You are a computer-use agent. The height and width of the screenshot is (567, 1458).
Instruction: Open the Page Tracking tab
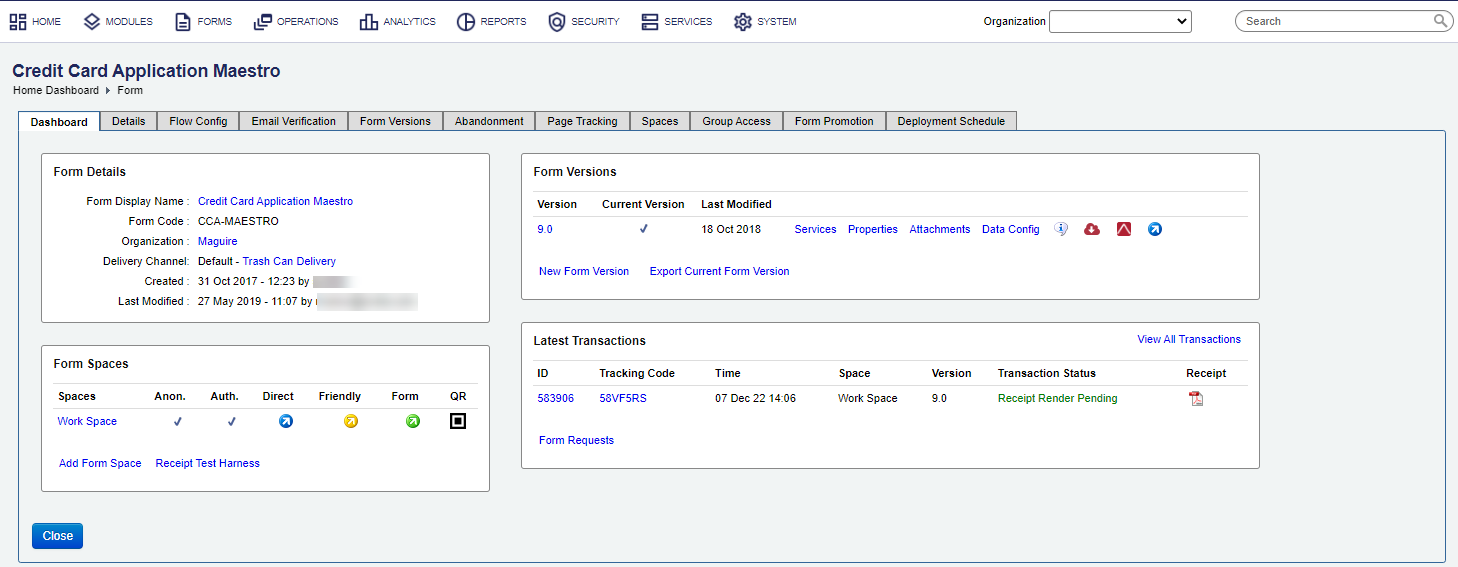(582, 121)
